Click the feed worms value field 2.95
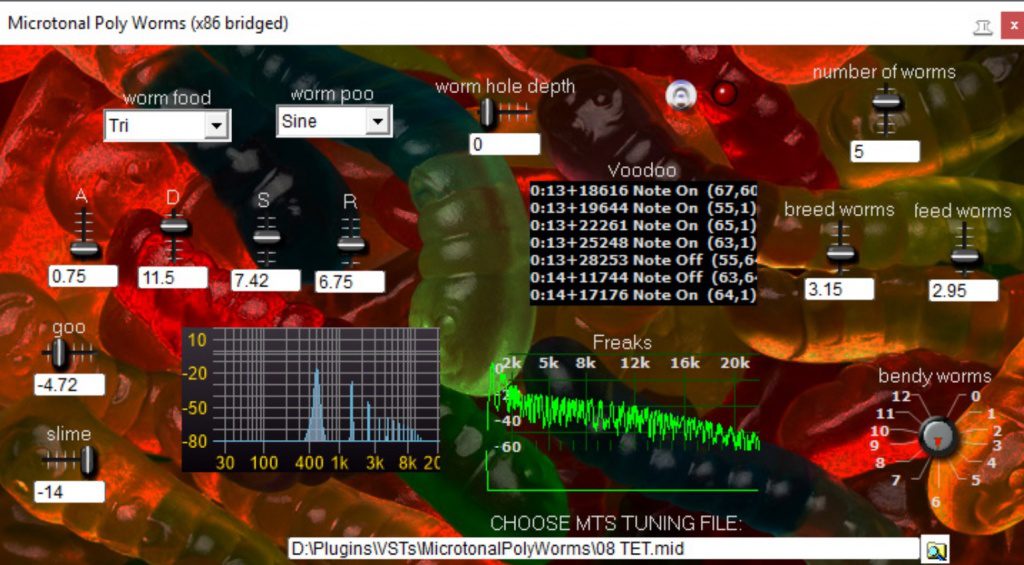The height and width of the screenshot is (565, 1024). click(x=964, y=291)
